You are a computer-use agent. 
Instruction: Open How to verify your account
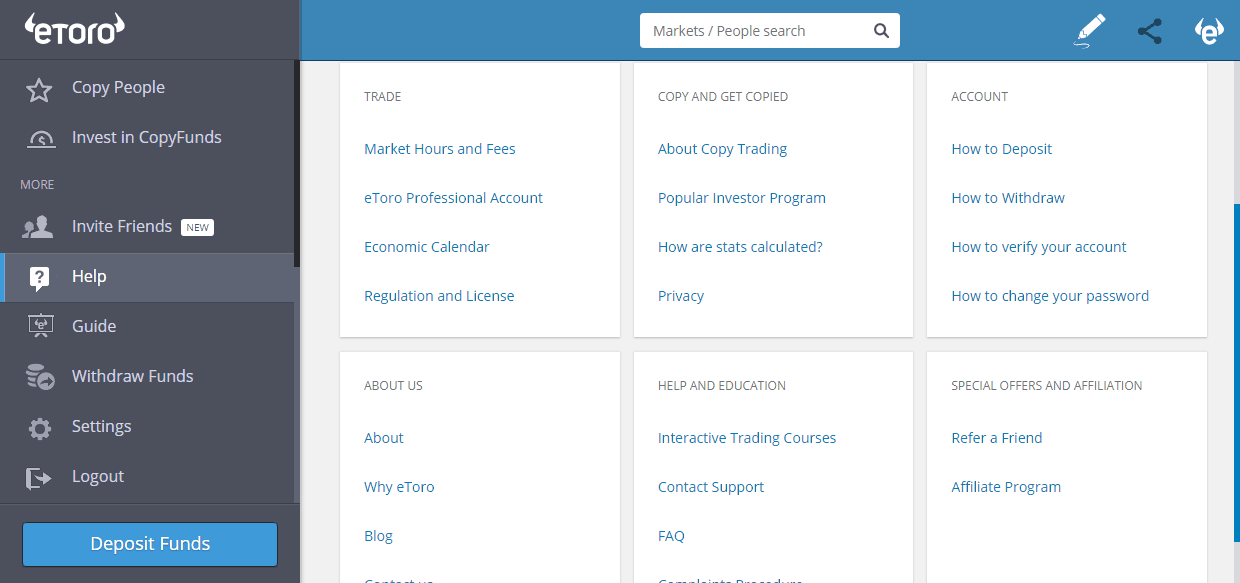1039,247
